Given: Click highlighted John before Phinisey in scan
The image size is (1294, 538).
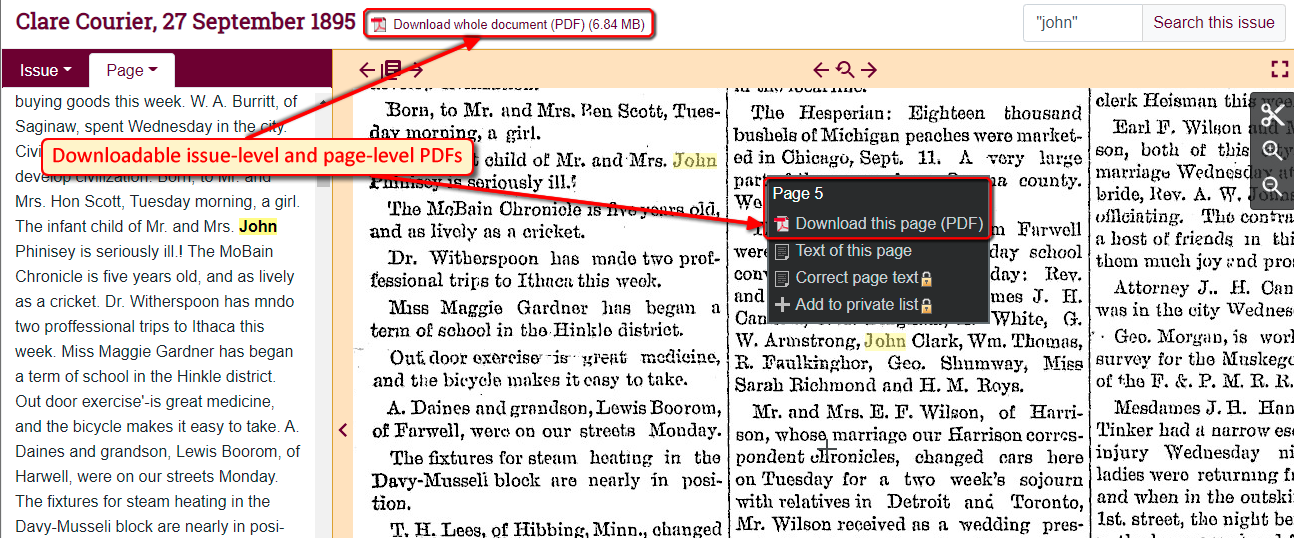Looking at the screenshot, I should tap(695, 160).
